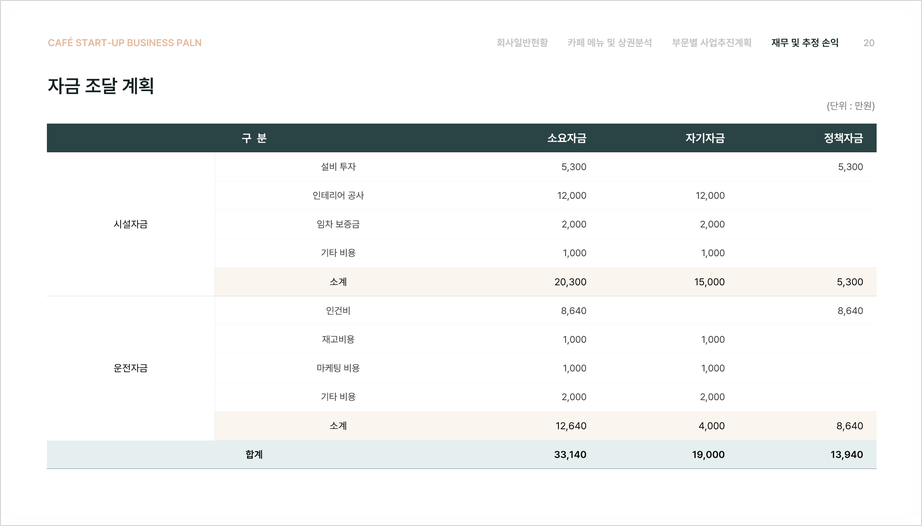922x526 pixels.
Task: Select 인테리어 공사 소요자금 value 12,000
Action: (572, 196)
